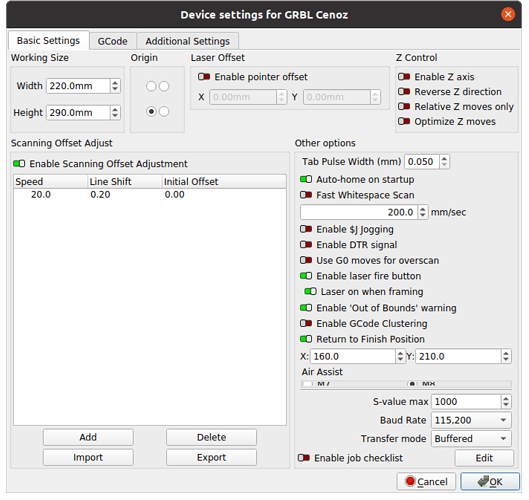Toggle Reverse Z direction switch
The image size is (529, 500).
(x=404, y=92)
